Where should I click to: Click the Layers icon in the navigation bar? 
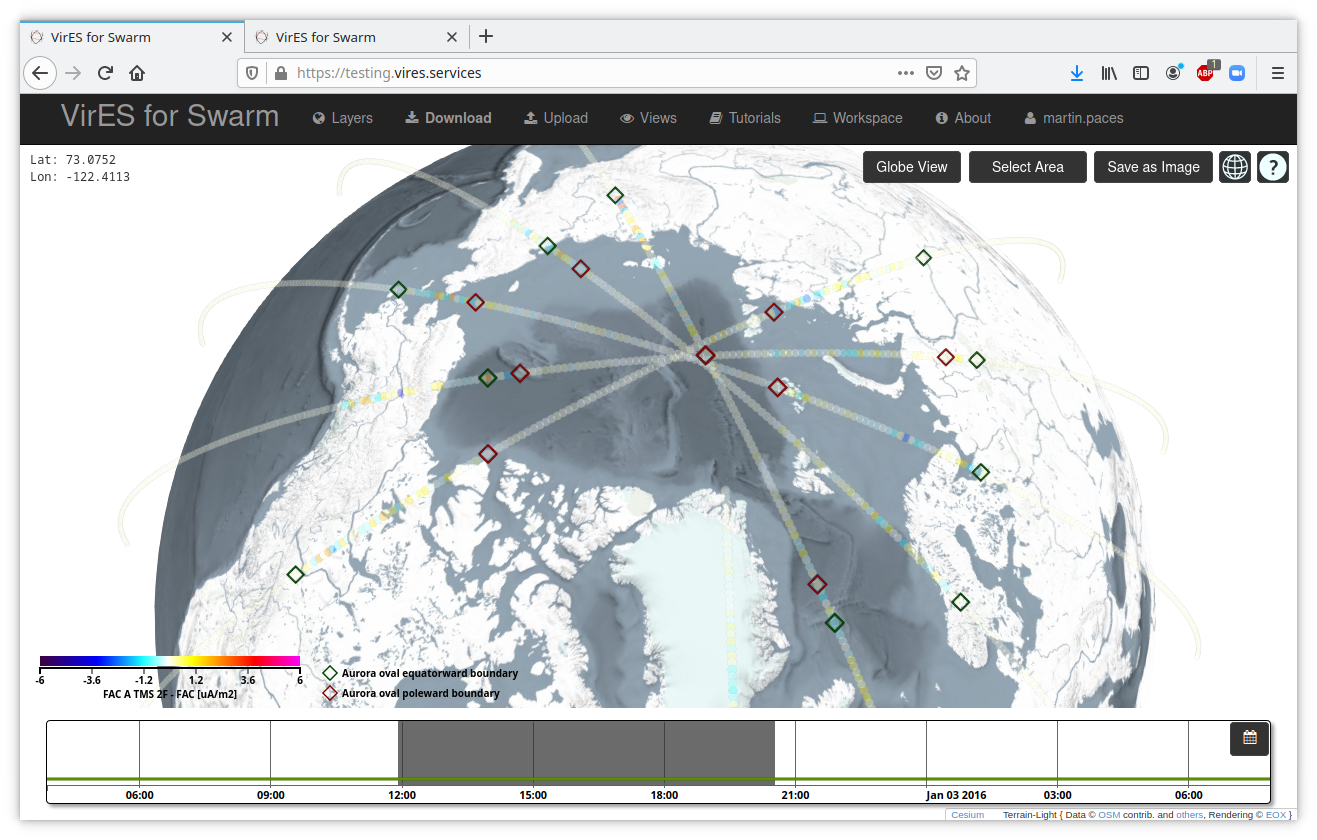317,118
